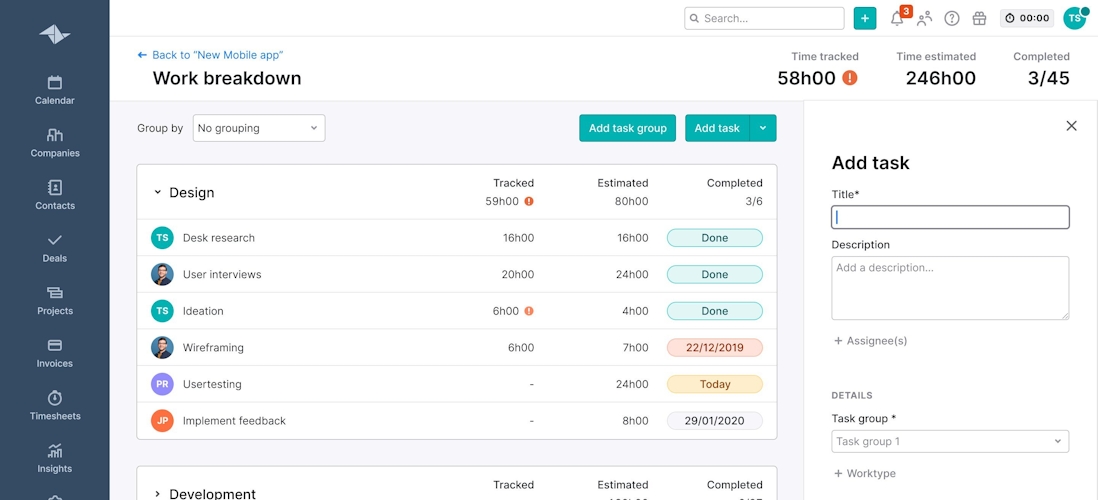Viewport: 1098px width, 500px height.
Task: Open Timesheets from the sidebar
Action: 55,405
